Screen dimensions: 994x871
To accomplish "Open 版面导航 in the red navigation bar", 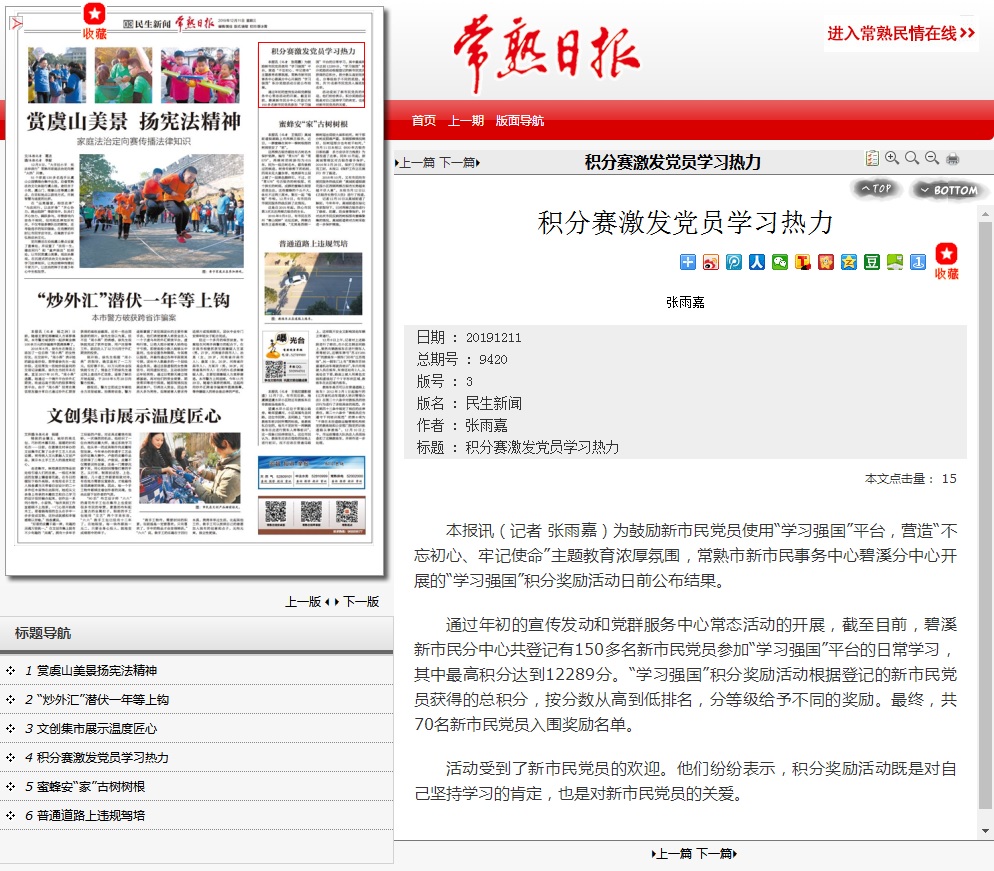I will pyautogui.click(x=520, y=120).
